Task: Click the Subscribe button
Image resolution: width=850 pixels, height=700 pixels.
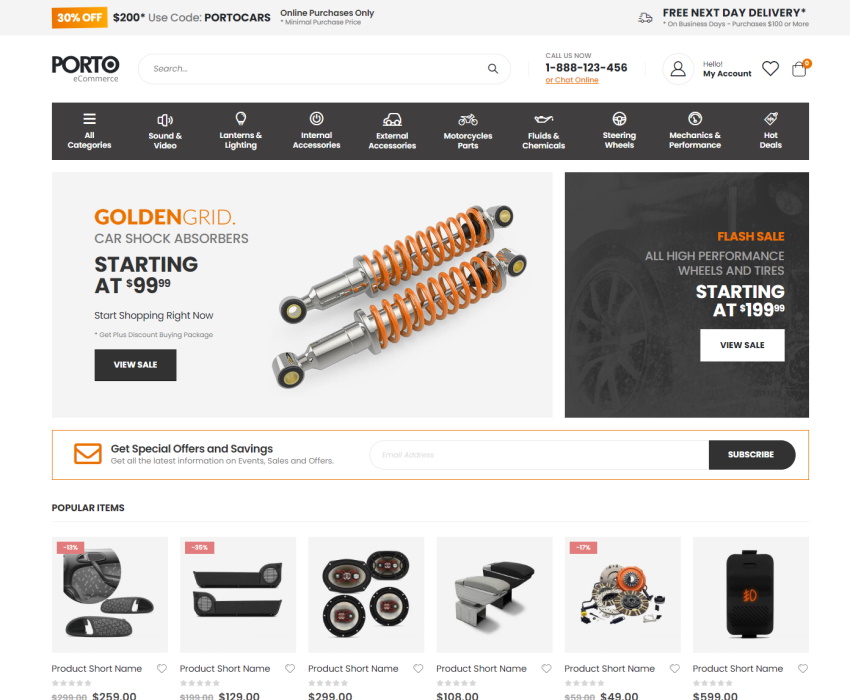Action: click(x=751, y=454)
